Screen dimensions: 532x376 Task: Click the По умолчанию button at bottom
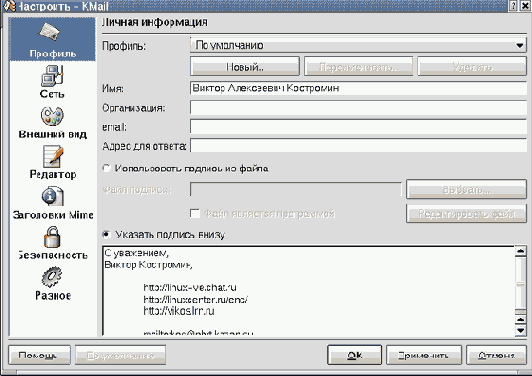[120, 355]
